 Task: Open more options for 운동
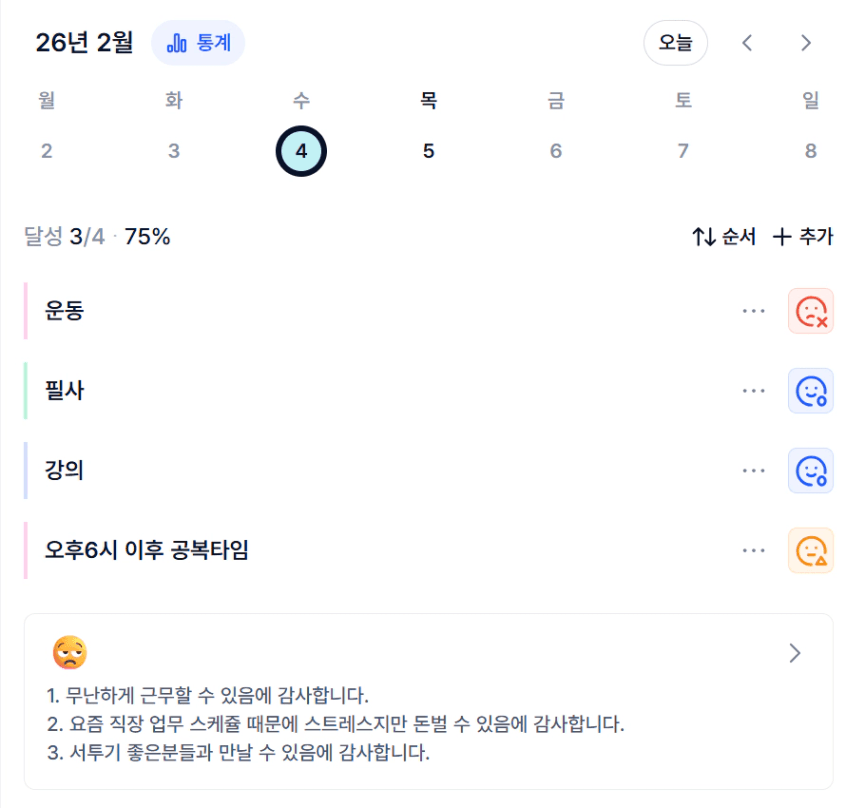tap(753, 311)
